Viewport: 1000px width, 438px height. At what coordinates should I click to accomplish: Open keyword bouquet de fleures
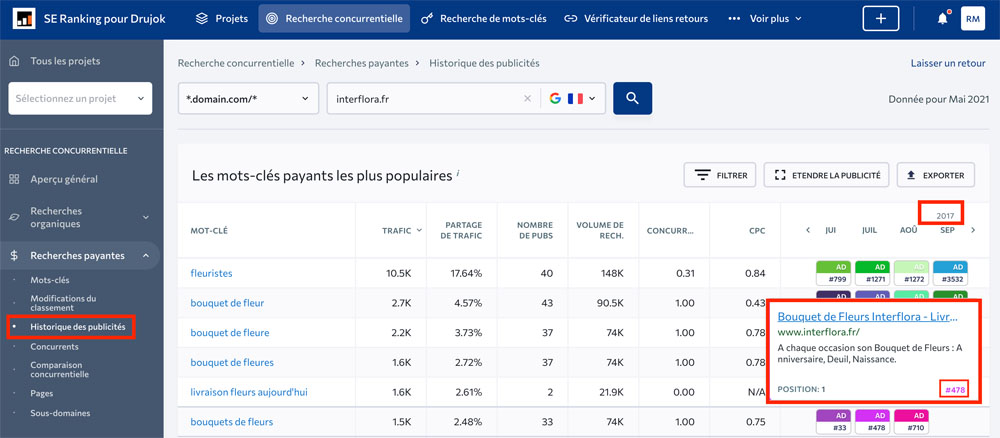(x=232, y=363)
